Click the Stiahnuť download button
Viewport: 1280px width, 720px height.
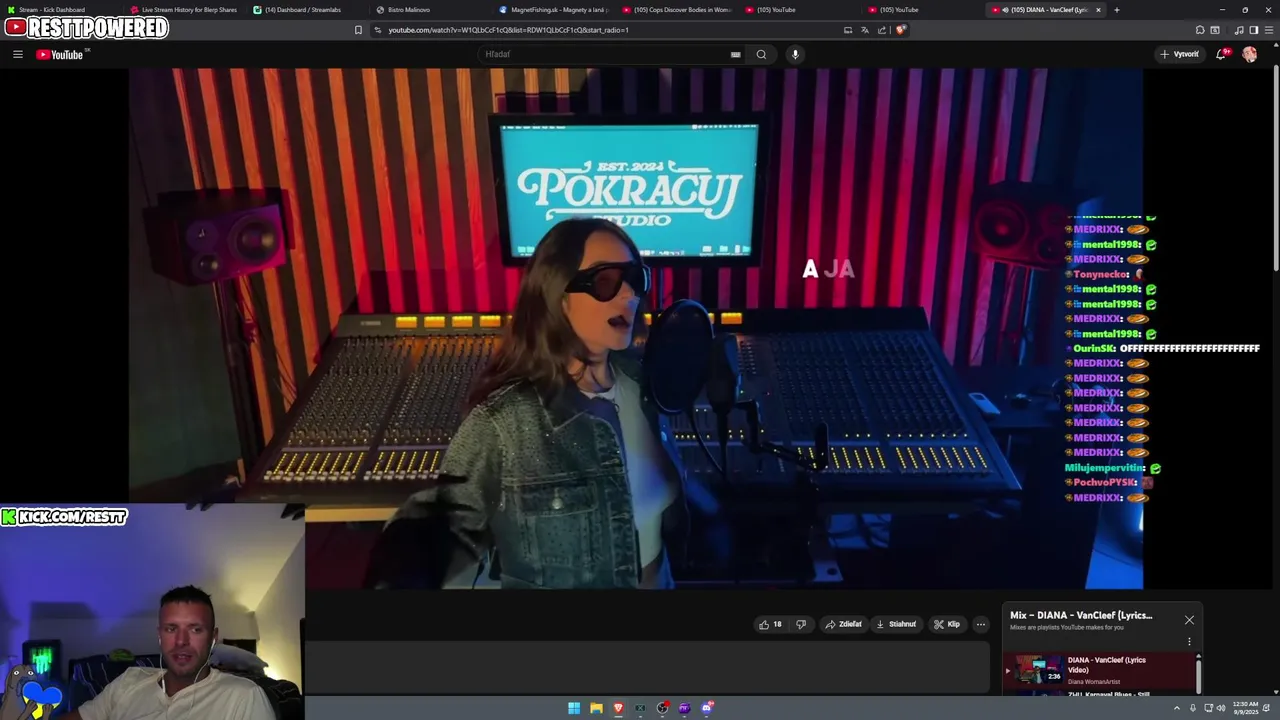click(896, 624)
